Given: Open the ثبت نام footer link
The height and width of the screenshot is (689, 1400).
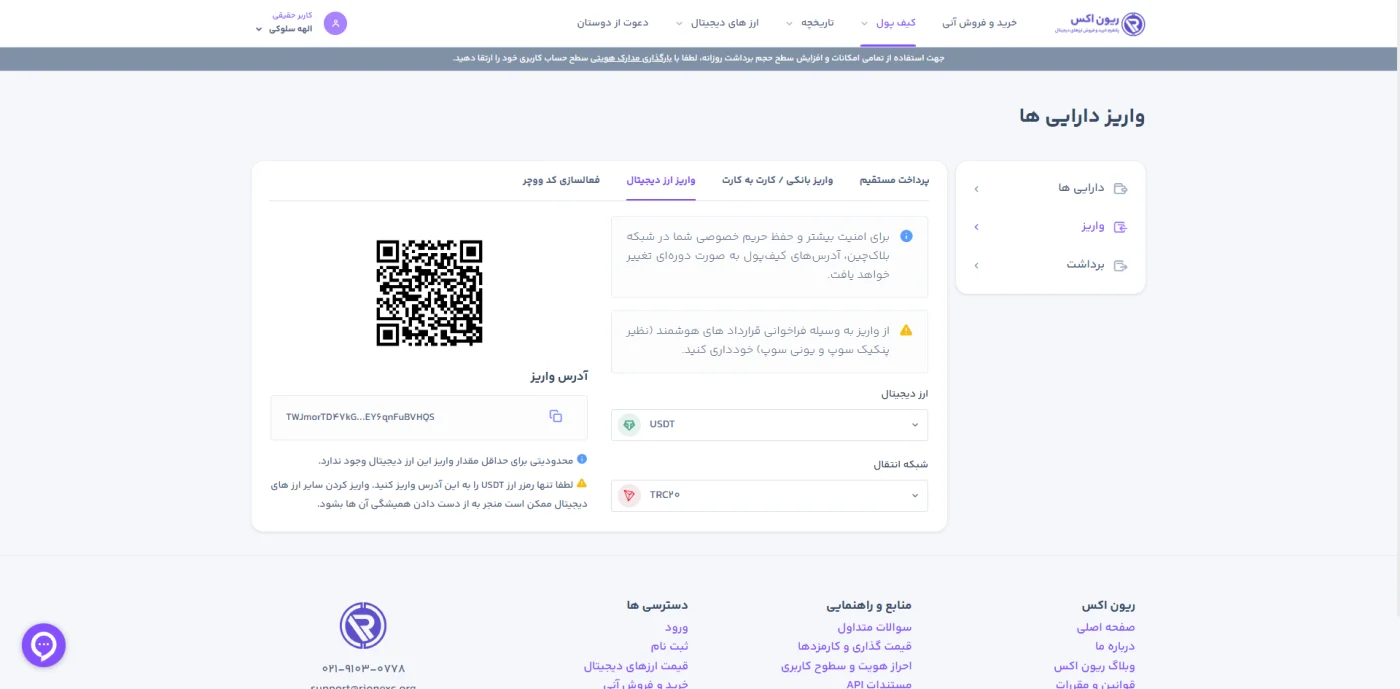Looking at the screenshot, I should pos(669,646).
